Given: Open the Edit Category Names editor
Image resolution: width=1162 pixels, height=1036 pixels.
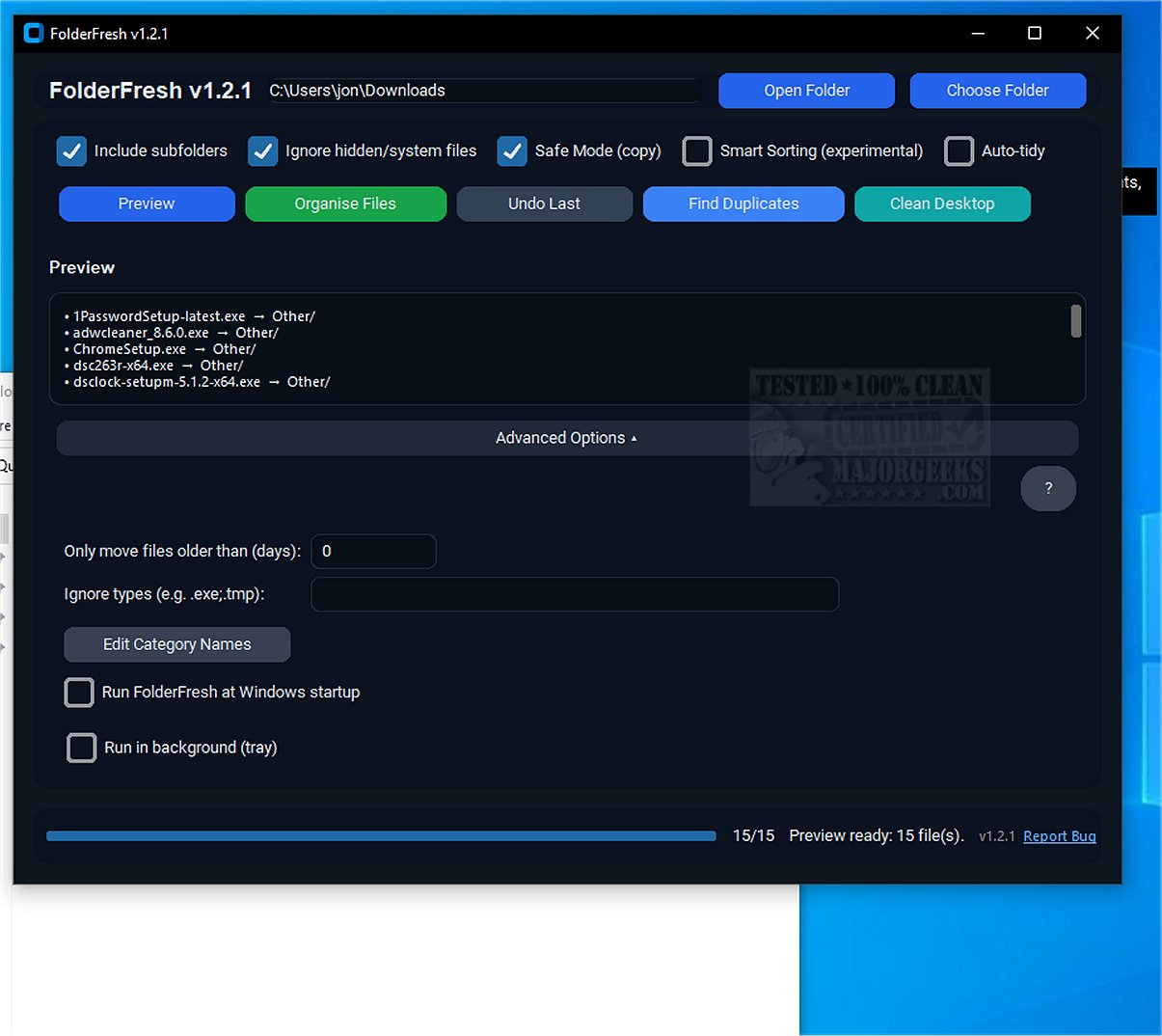Looking at the screenshot, I should pos(176,644).
